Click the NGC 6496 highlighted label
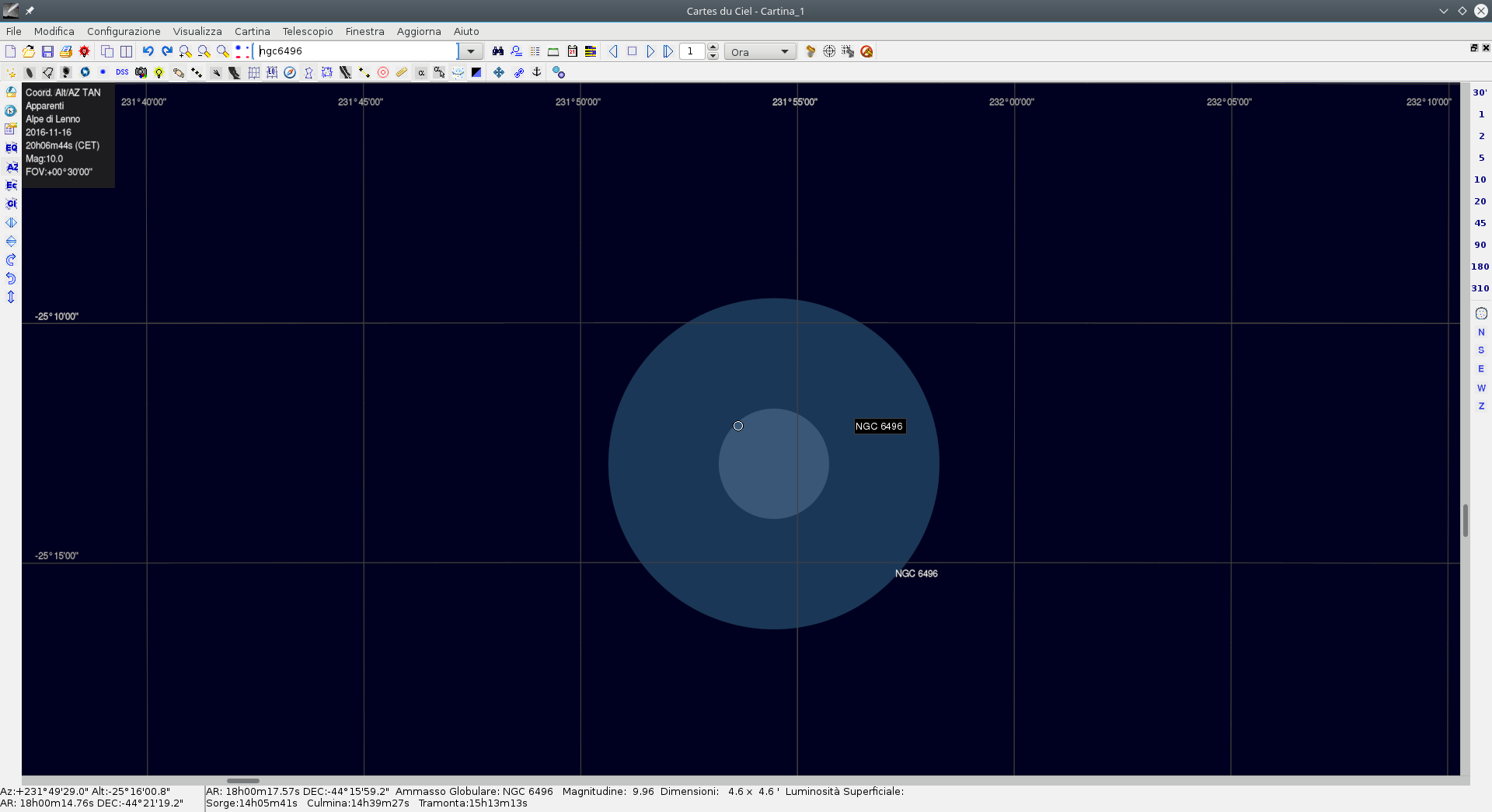Image resolution: width=1492 pixels, height=812 pixels. (x=880, y=427)
